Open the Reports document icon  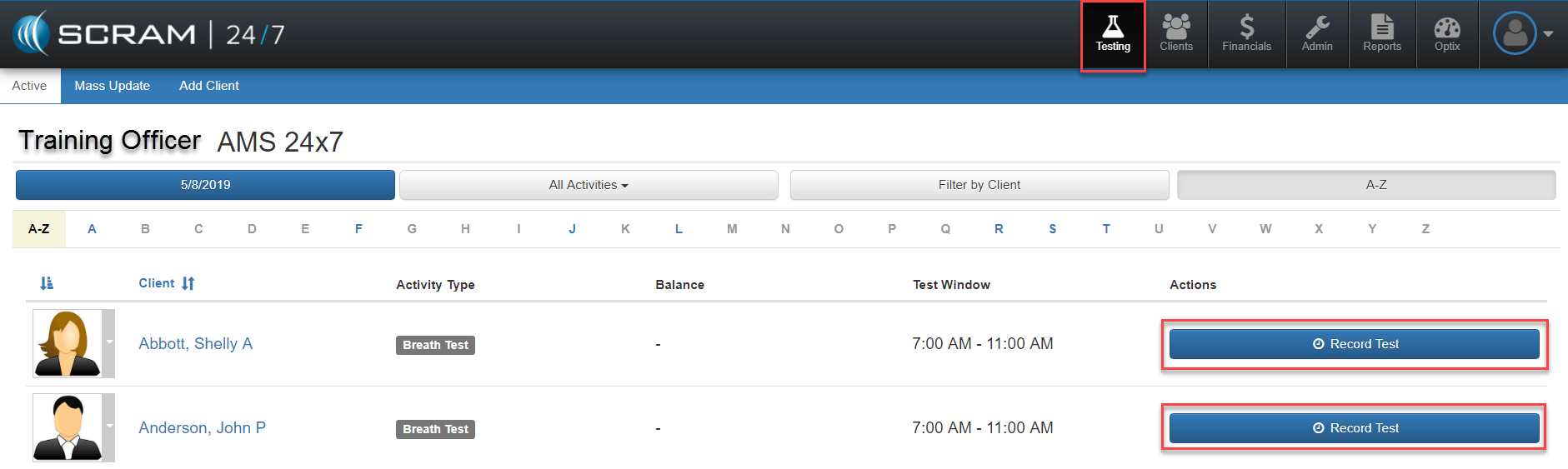[x=1382, y=34]
